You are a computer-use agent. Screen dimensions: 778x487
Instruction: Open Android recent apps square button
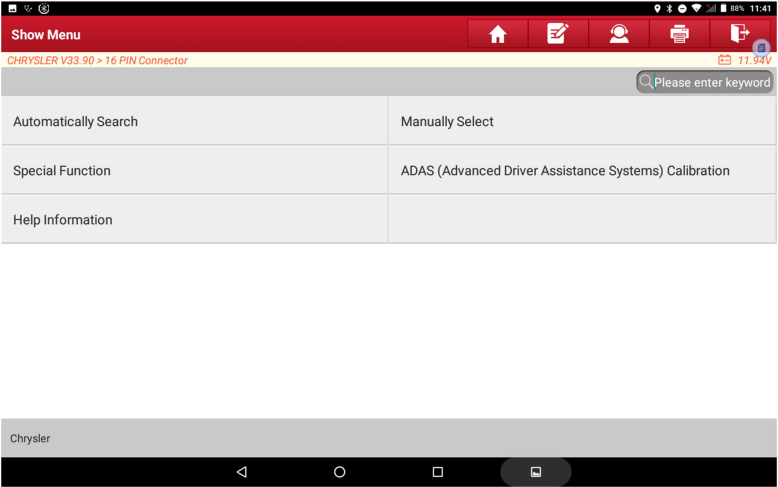click(437, 472)
